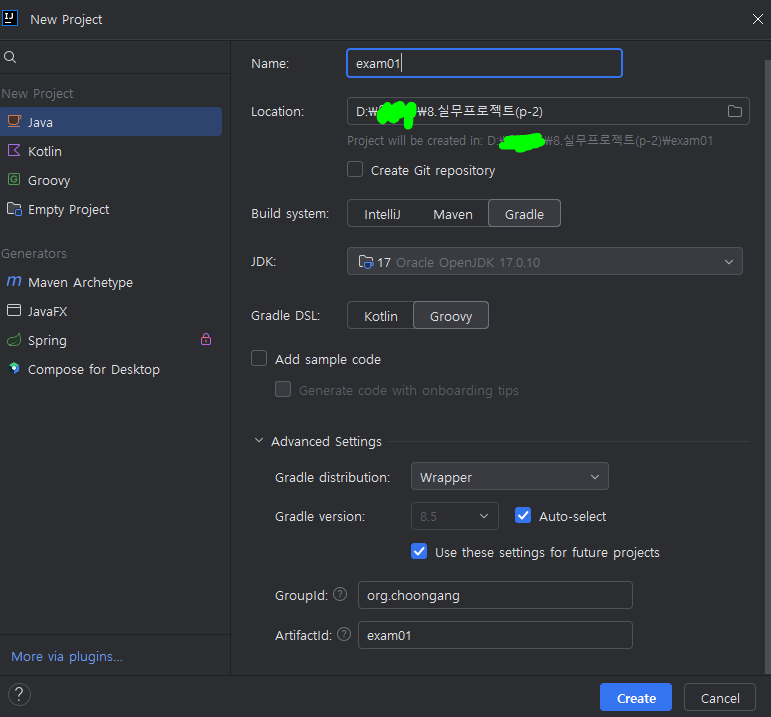Close the New Project dialog
The width and height of the screenshot is (771, 717).
coord(758,19)
